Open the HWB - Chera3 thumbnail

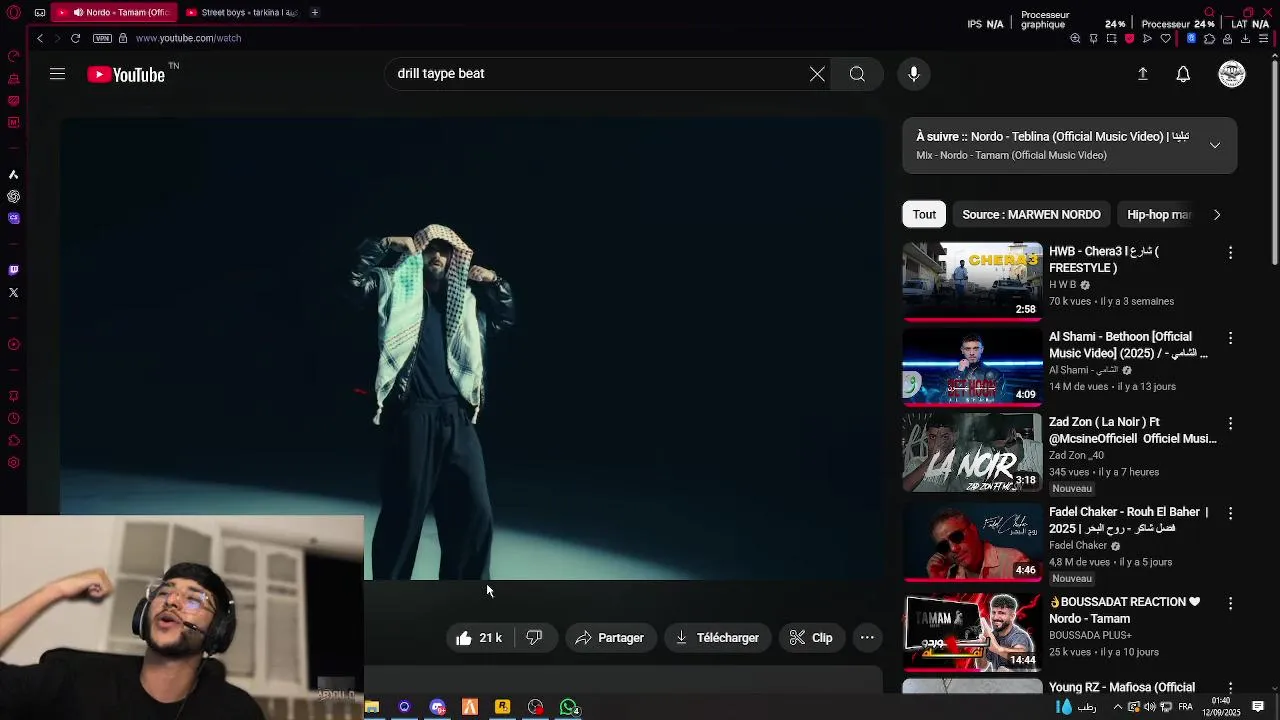pyautogui.click(x=972, y=281)
